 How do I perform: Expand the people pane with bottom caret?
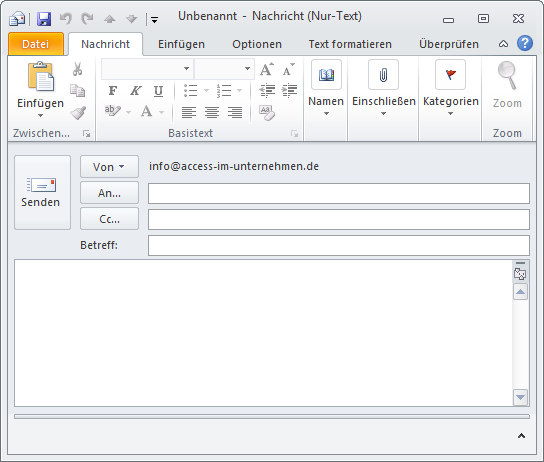pyautogui.click(x=521, y=436)
